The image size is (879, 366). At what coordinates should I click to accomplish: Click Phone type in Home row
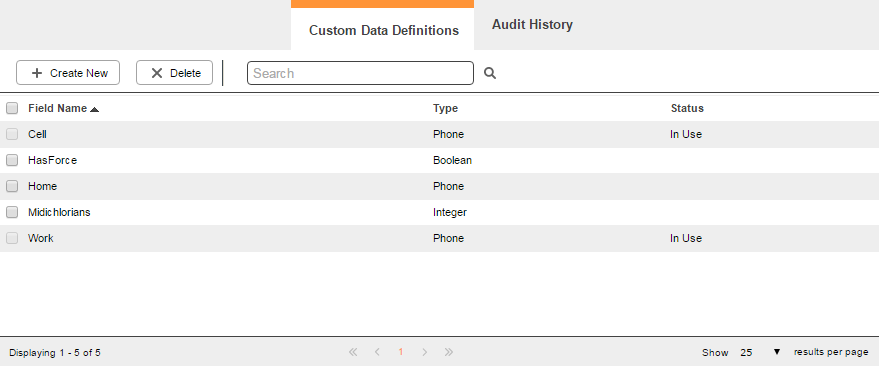coord(448,186)
